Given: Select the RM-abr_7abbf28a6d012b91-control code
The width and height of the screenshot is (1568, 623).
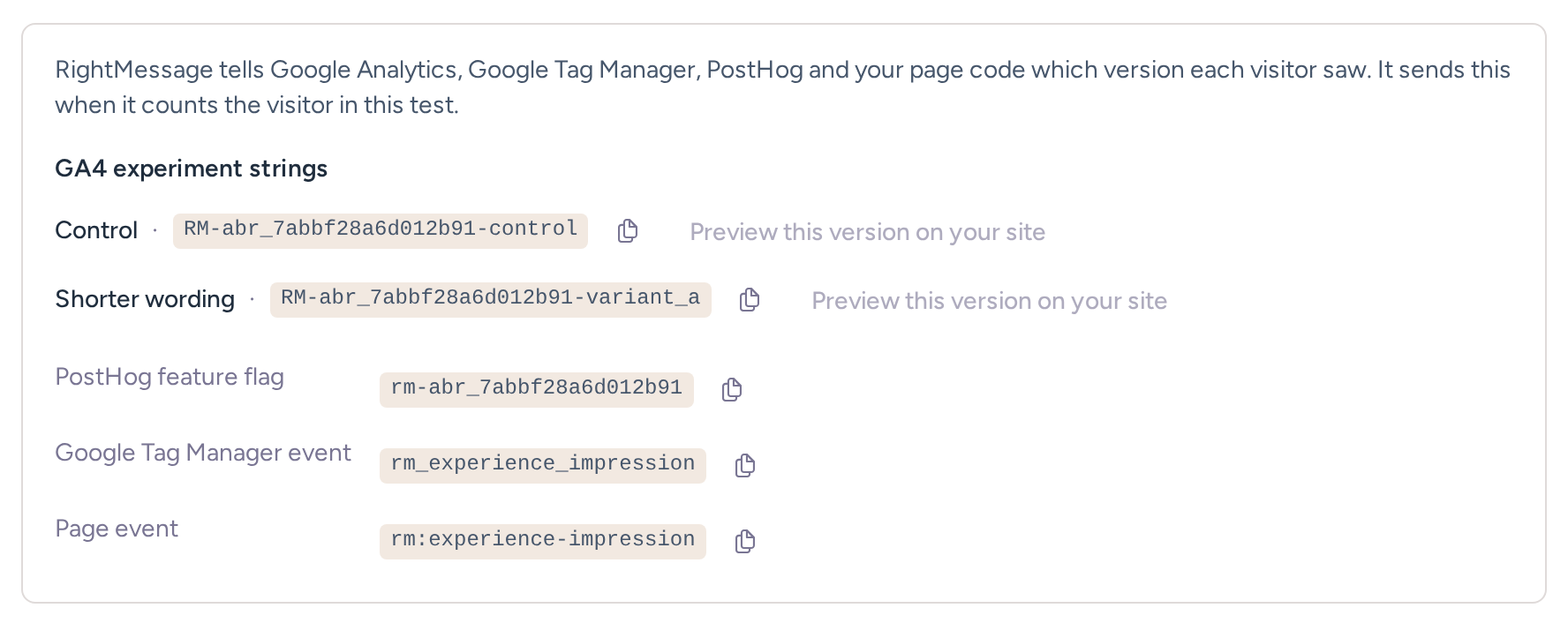Looking at the screenshot, I should (381, 230).
